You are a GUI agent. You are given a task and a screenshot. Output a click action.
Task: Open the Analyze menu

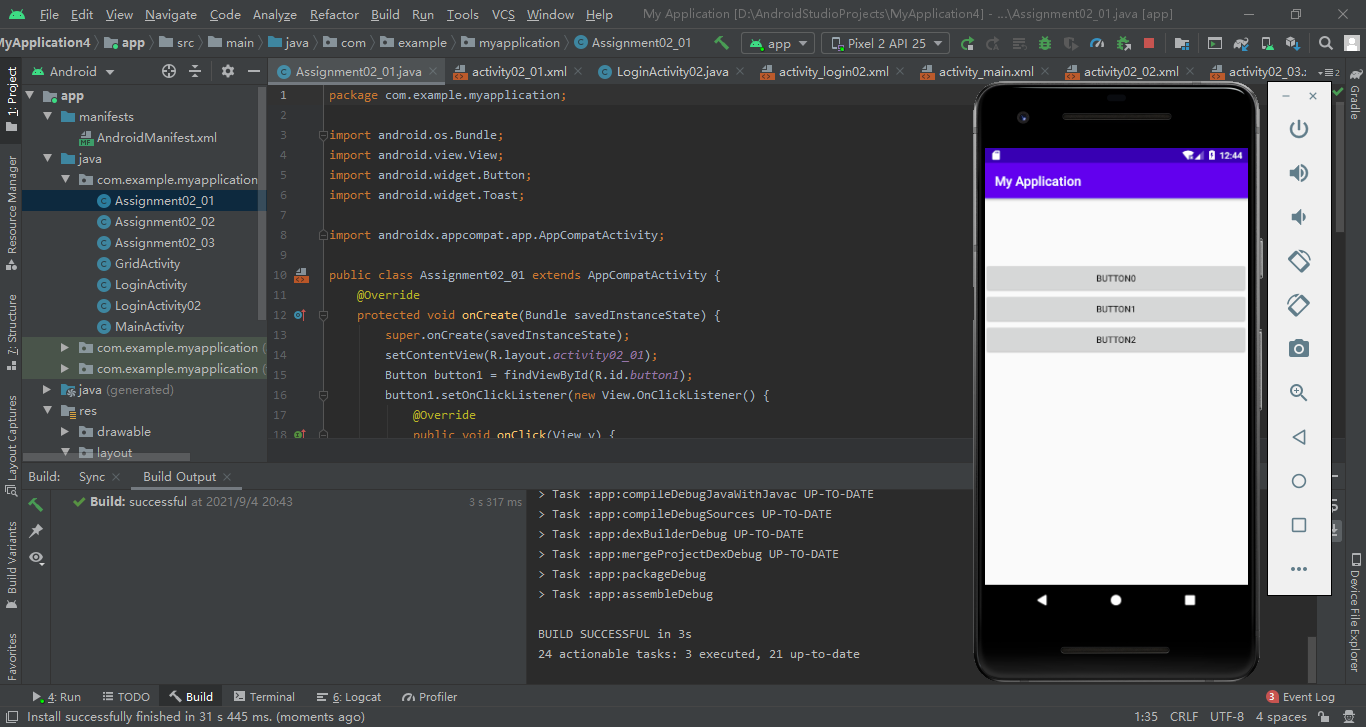coord(274,15)
